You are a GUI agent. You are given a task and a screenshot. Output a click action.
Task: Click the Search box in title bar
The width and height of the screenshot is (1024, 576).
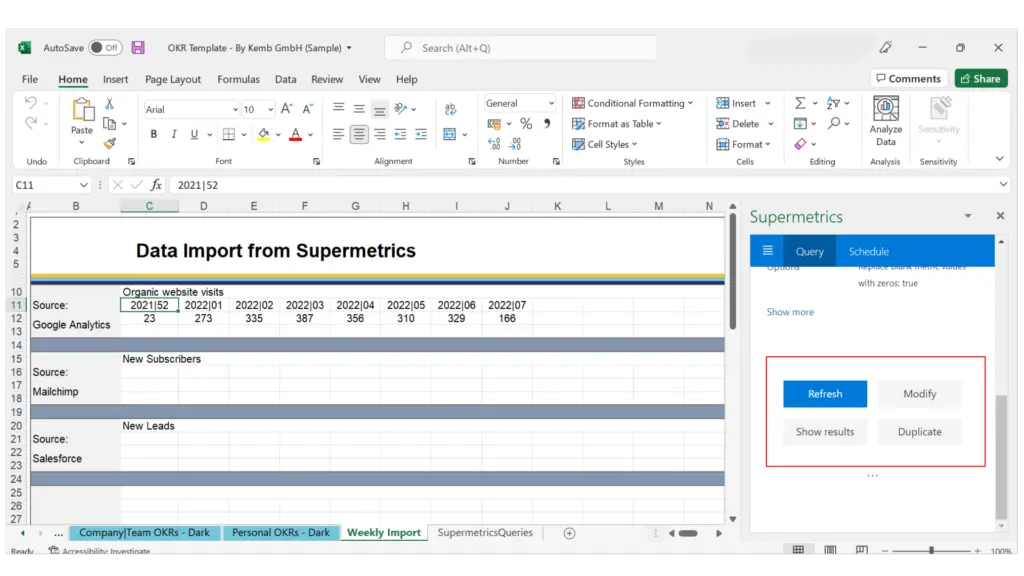(520, 48)
